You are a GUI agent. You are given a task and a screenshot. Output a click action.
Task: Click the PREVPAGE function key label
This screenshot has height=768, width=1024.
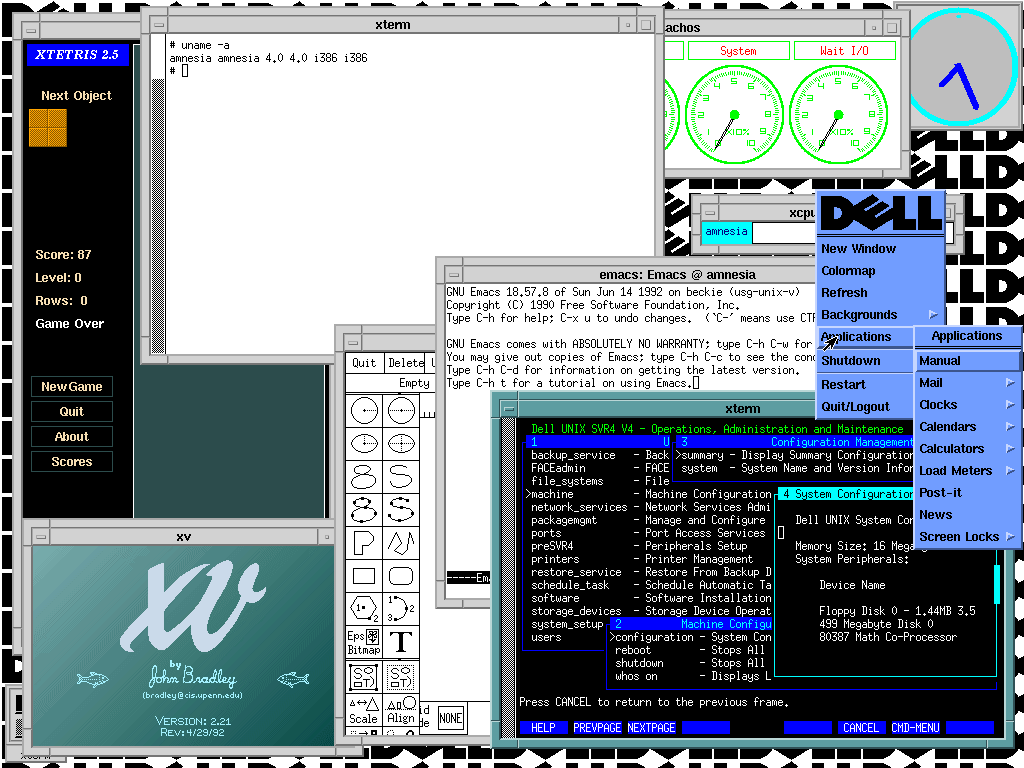click(x=597, y=728)
